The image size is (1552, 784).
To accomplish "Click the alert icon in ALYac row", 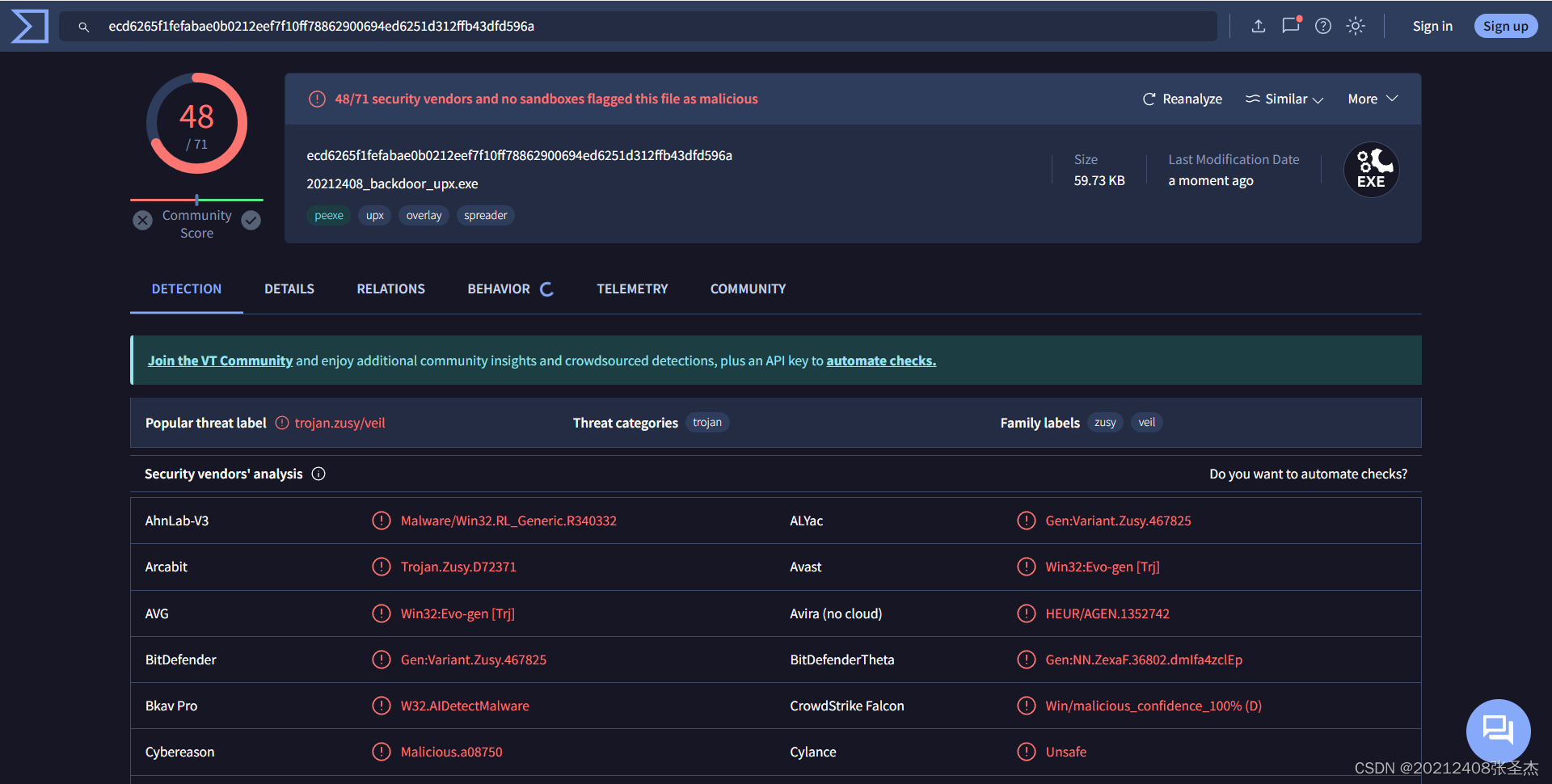I will tap(1027, 521).
